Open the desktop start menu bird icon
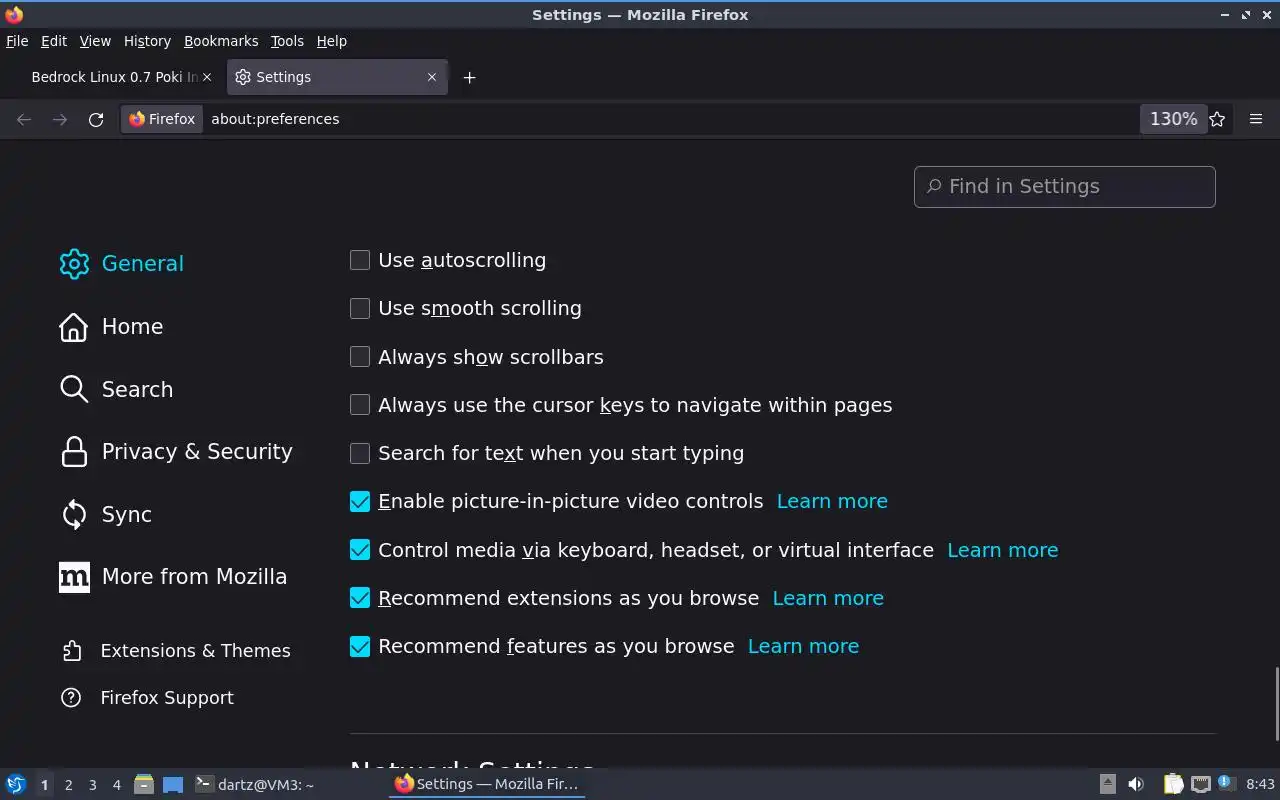Screen dimensions: 1280x800 tap(15, 784)
